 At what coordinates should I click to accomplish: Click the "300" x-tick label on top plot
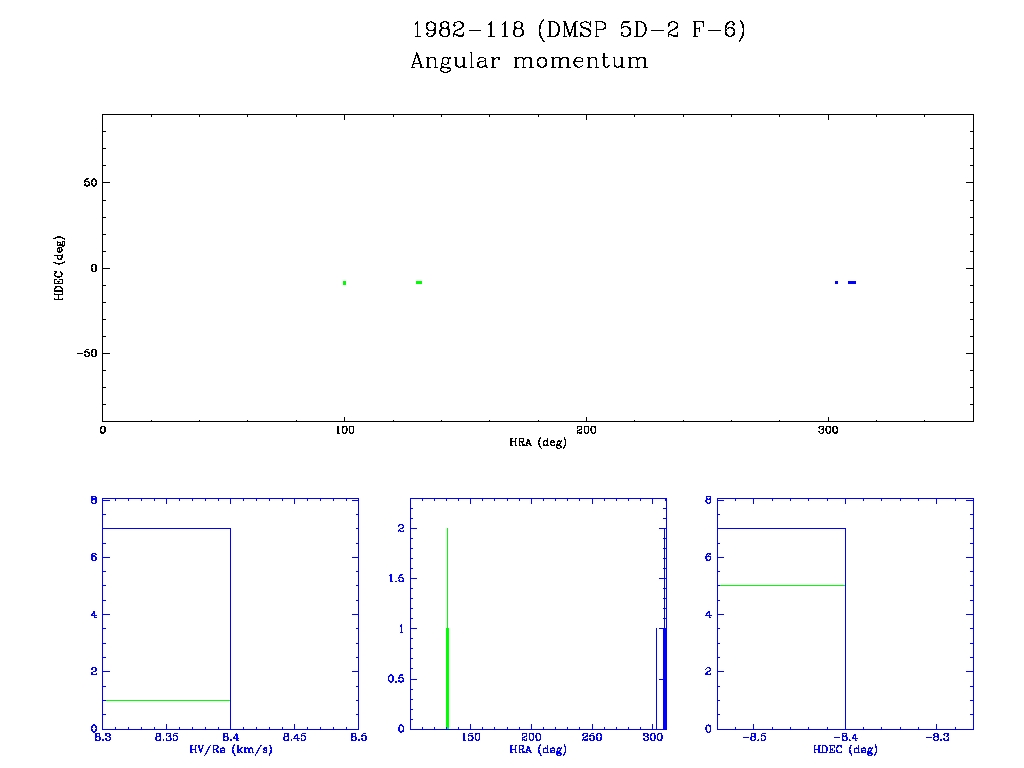coord(828,430)
